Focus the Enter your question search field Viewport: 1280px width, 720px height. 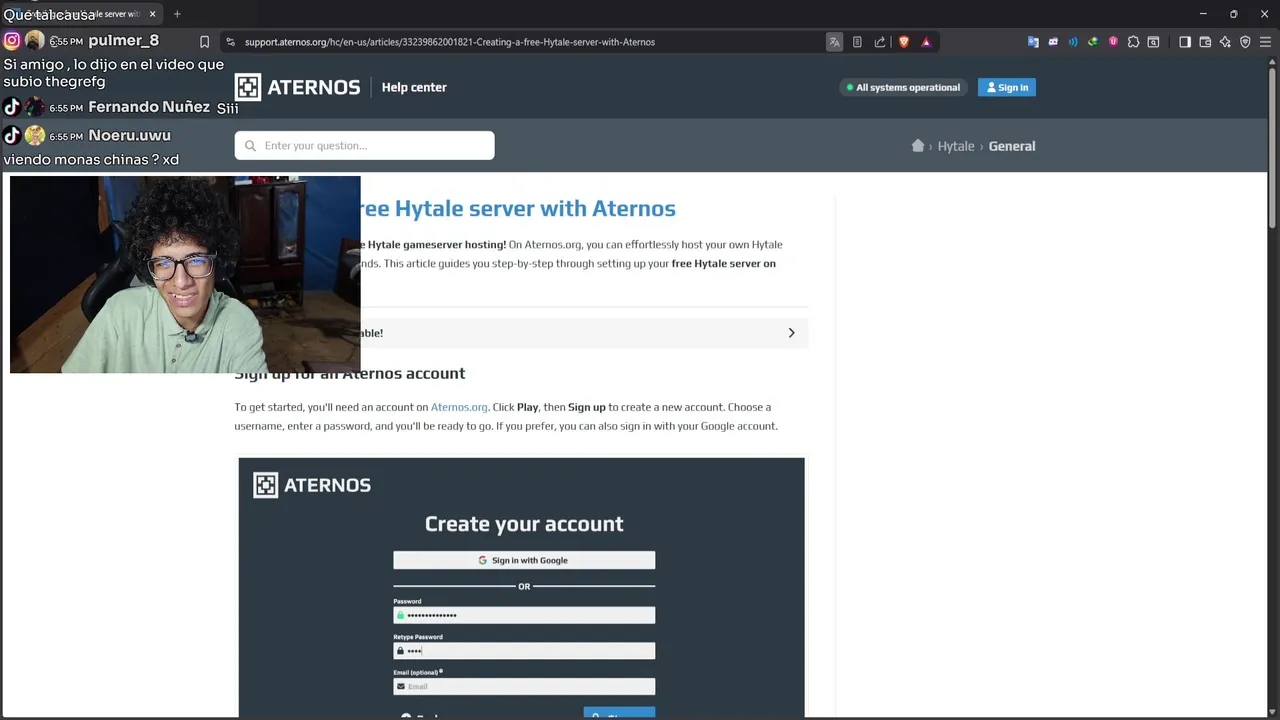pyautogui.click(x=364, y=145)
